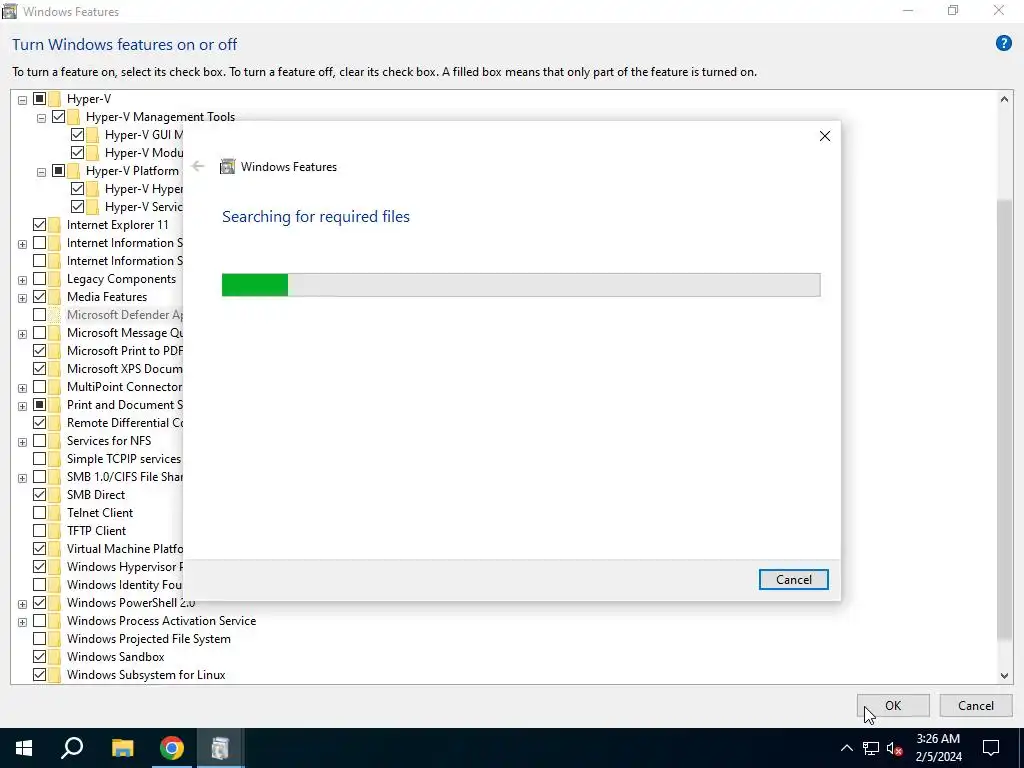Image resolution: width=1024 pixels, height=768 pixels.
Task: Select Simple TCPIP services row
Action: [123, 459]
